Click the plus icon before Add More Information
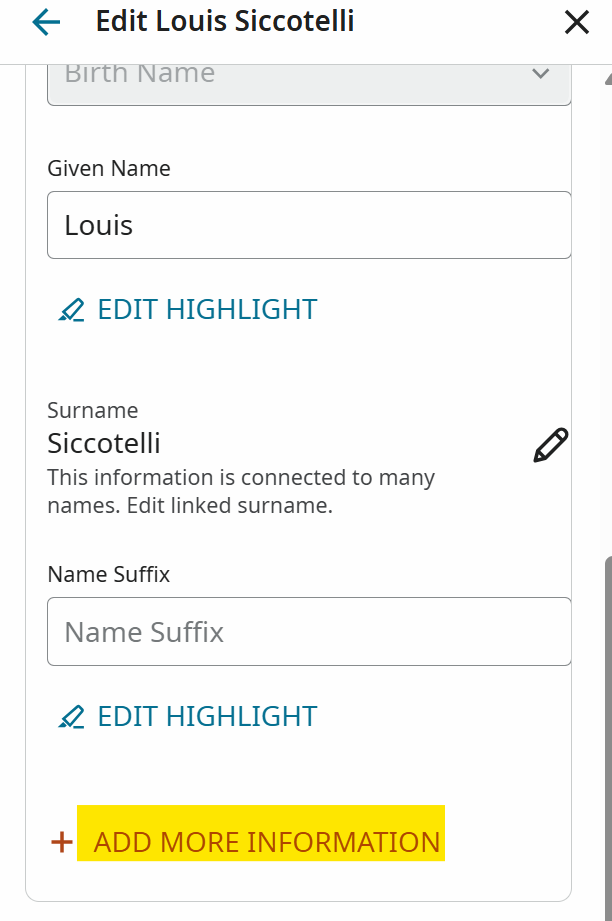Image resolution: width=612 pixels, height=921 pixels. [62, 842]
